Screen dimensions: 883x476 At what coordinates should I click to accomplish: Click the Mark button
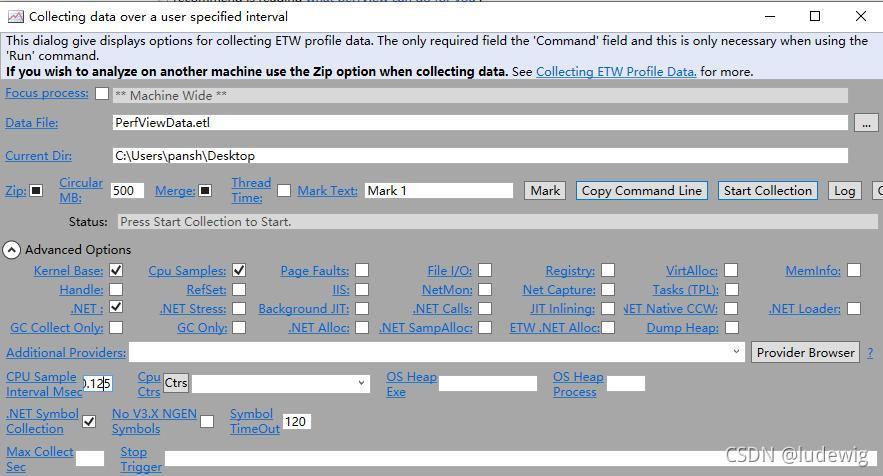tap(545, 190)
